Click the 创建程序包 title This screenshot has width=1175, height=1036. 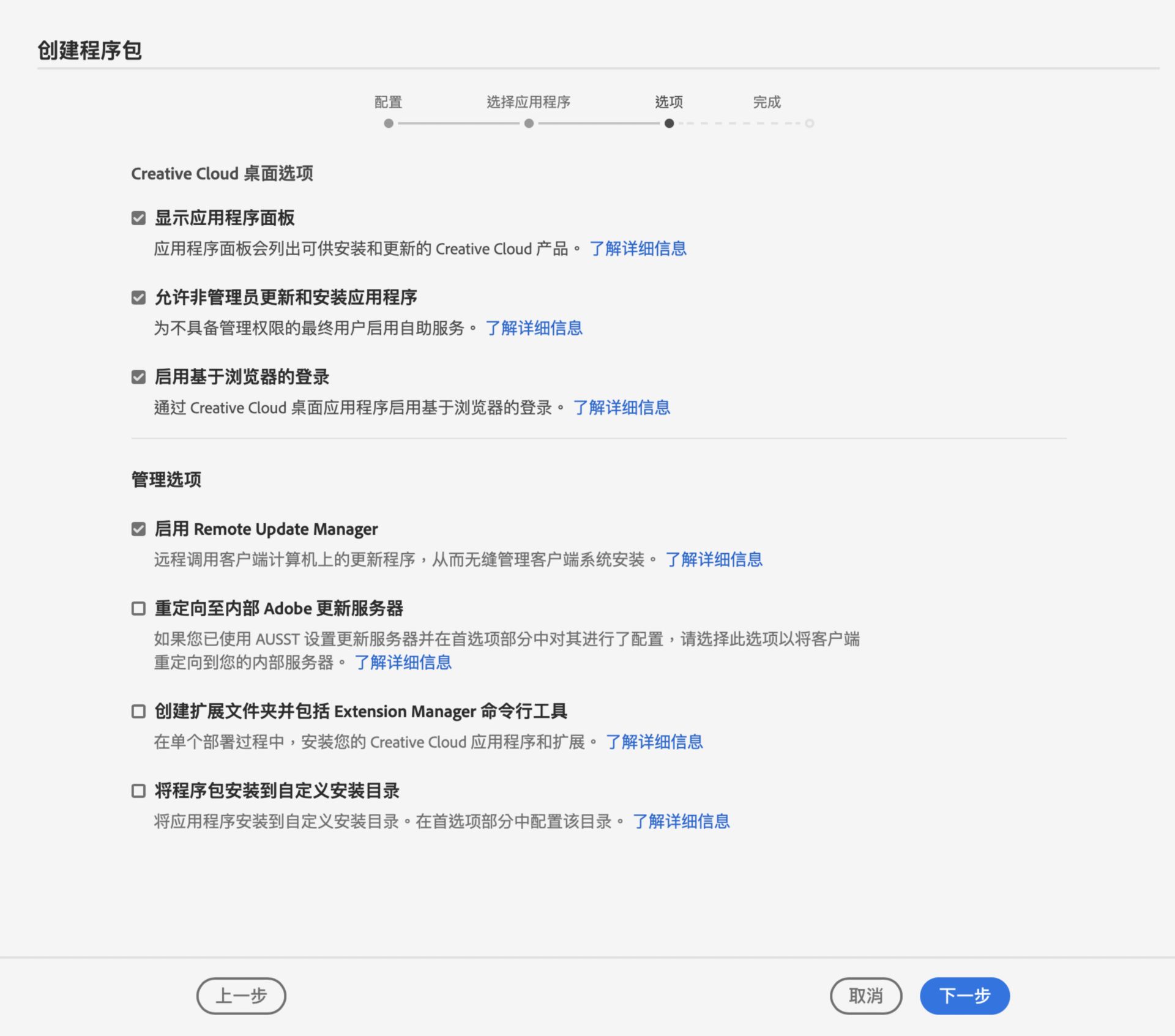tap(89, 51)
